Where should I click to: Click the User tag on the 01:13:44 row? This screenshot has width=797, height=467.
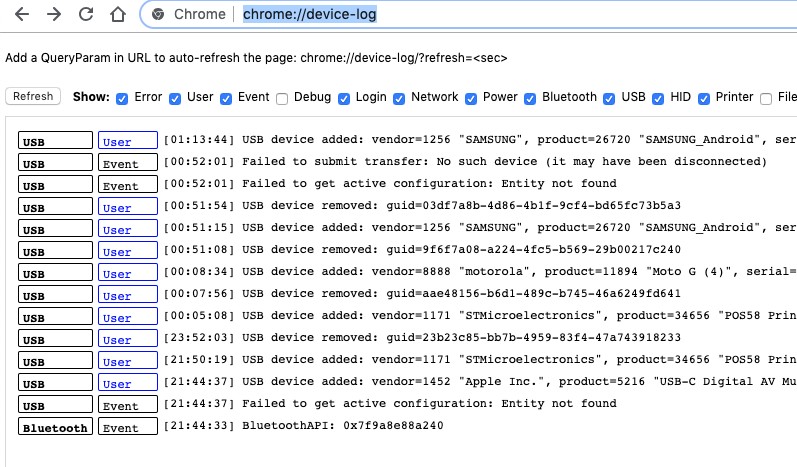128,140
